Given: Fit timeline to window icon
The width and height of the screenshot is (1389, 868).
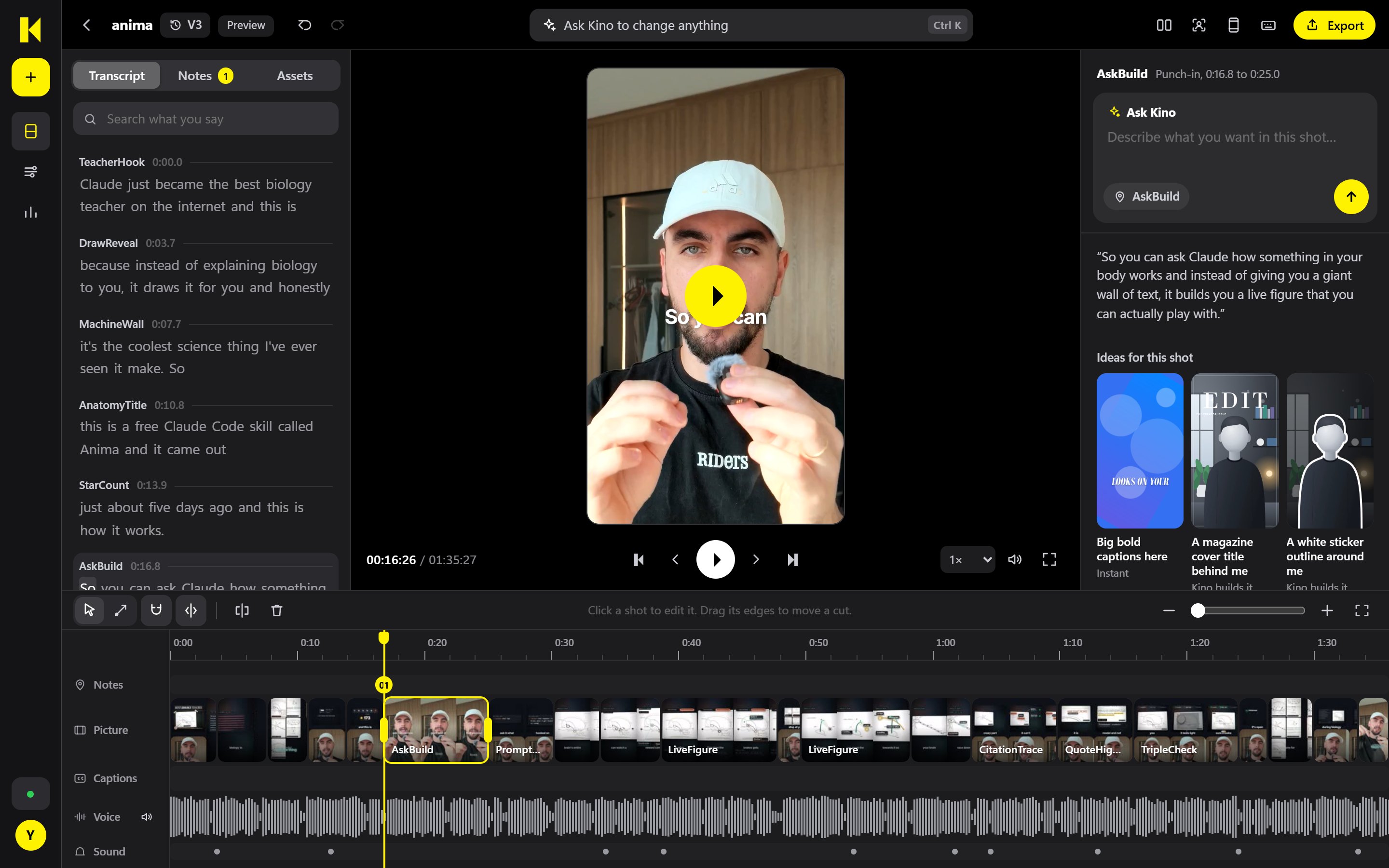Looking at the screenshot, I should pos(1362,610).
